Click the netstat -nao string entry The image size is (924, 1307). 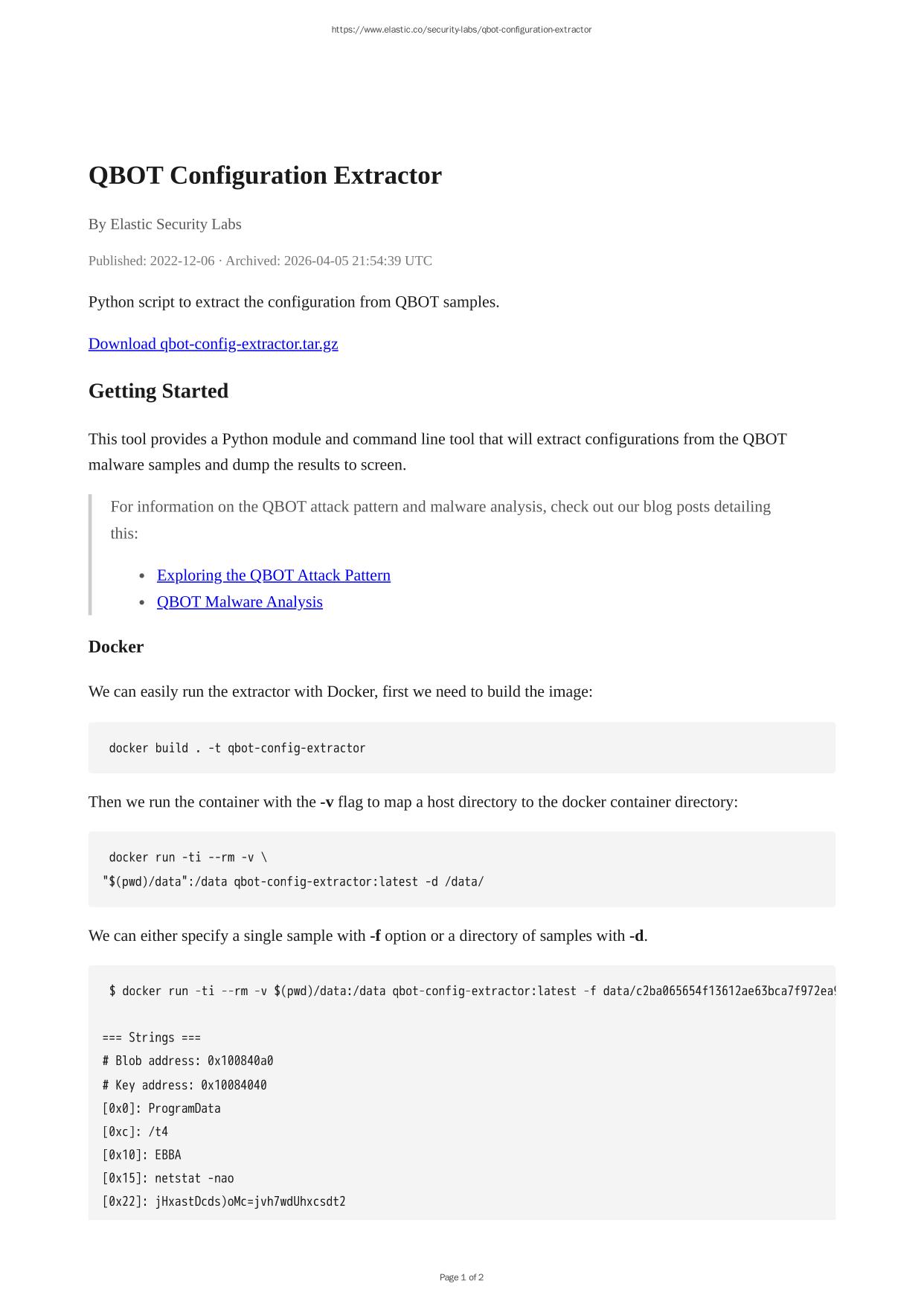(x=168, y=1178)
